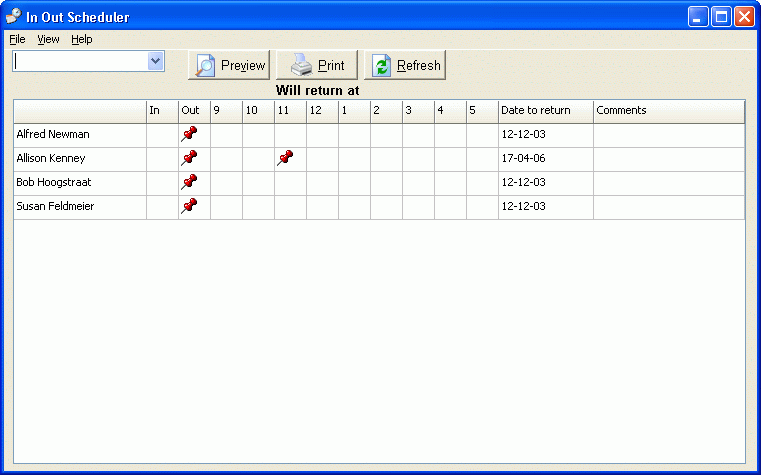Viewport: 761px width, 475px height.
Task: Click the 10 column header
Action: [259, 111]
